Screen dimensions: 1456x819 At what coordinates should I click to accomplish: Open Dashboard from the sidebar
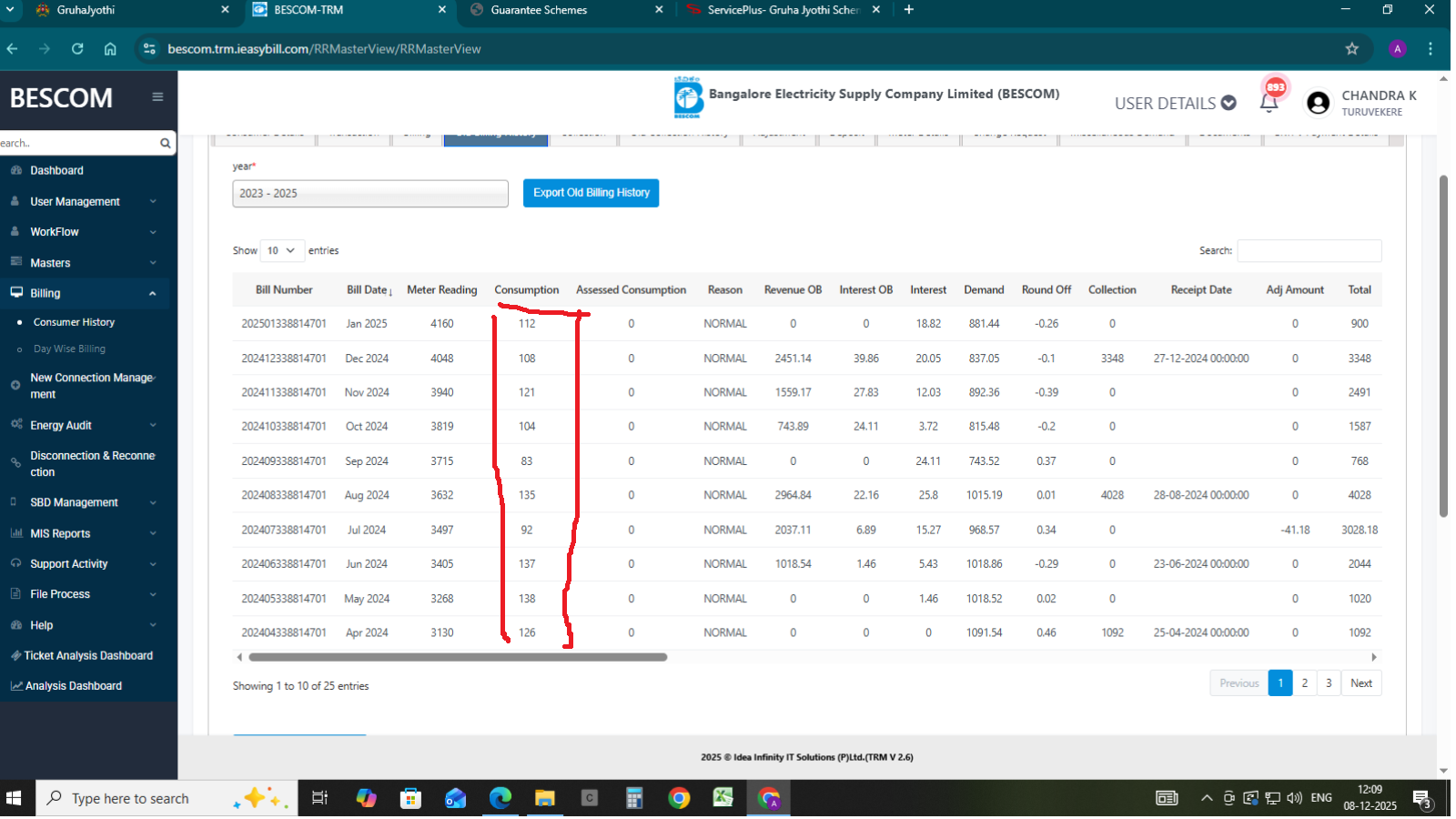coord(56,170)
